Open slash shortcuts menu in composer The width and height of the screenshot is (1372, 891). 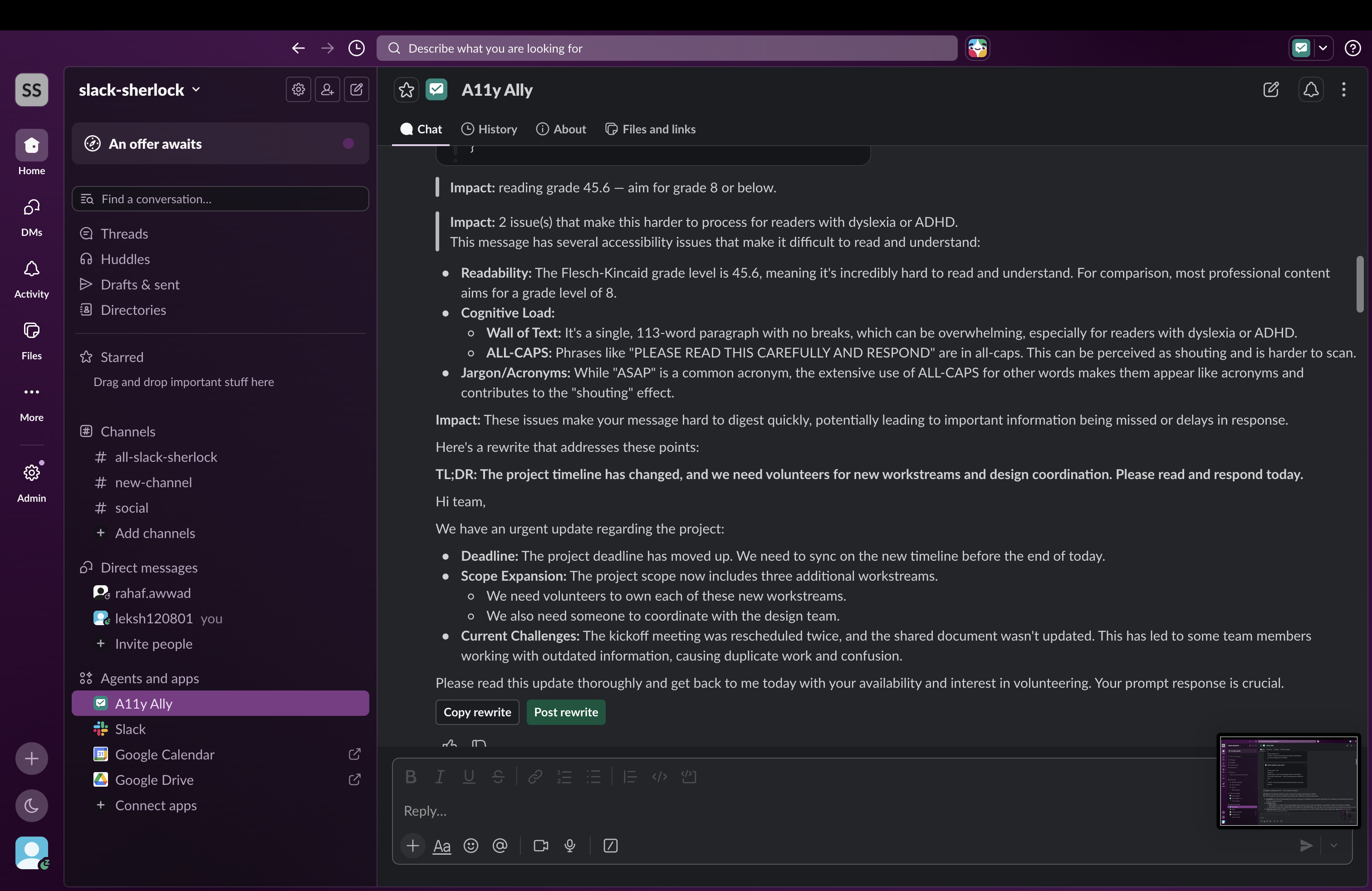point(611,846)
